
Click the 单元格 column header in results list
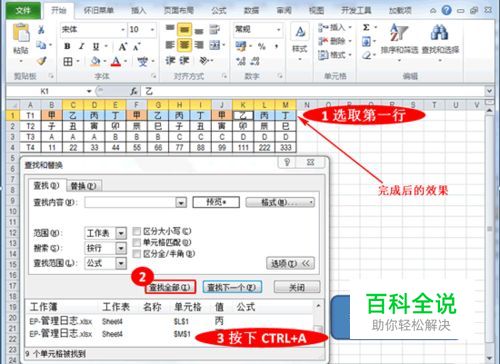pyautogui.click(x=188, y=307)
